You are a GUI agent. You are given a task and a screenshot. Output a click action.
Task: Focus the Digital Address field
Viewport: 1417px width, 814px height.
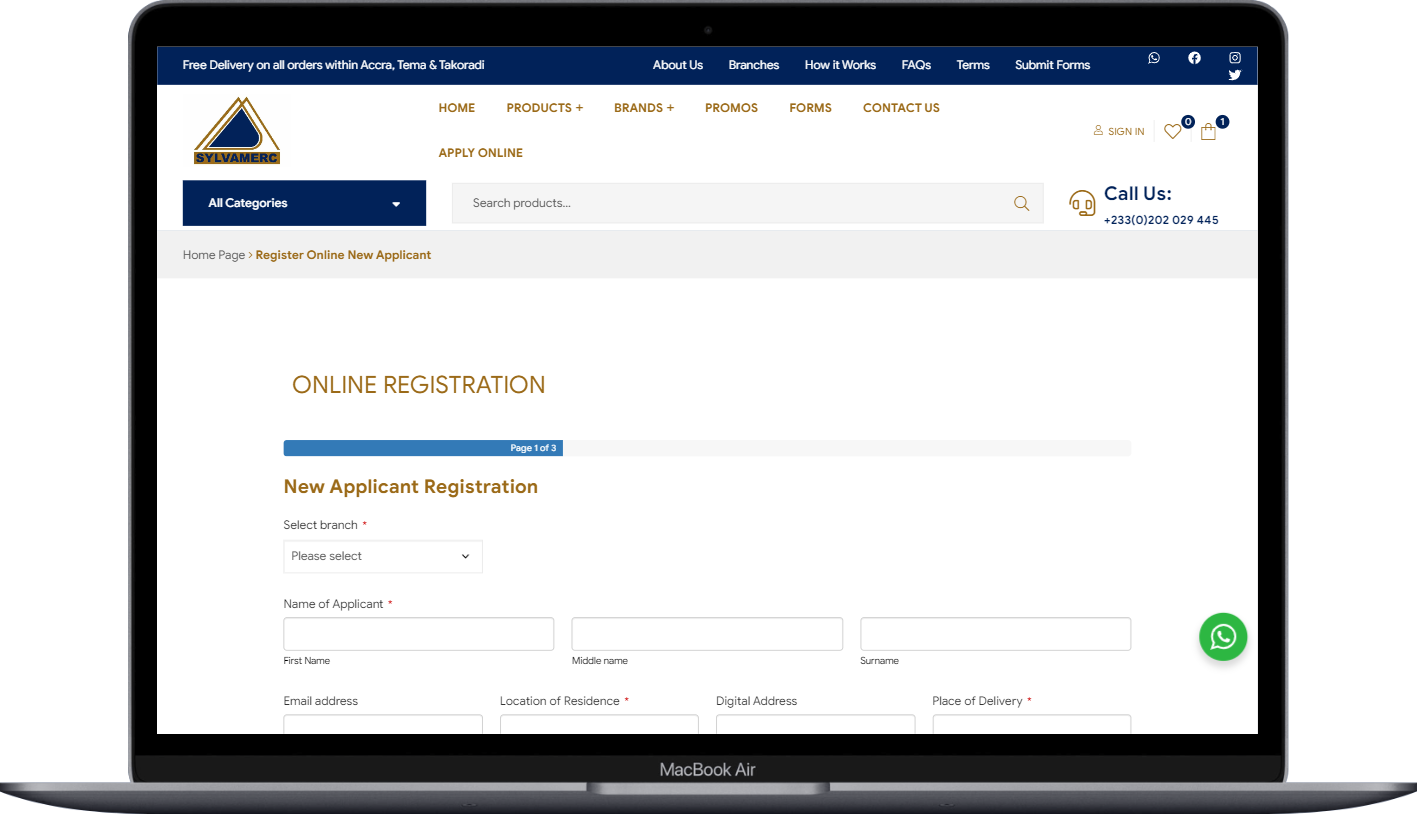pos(816,725)
